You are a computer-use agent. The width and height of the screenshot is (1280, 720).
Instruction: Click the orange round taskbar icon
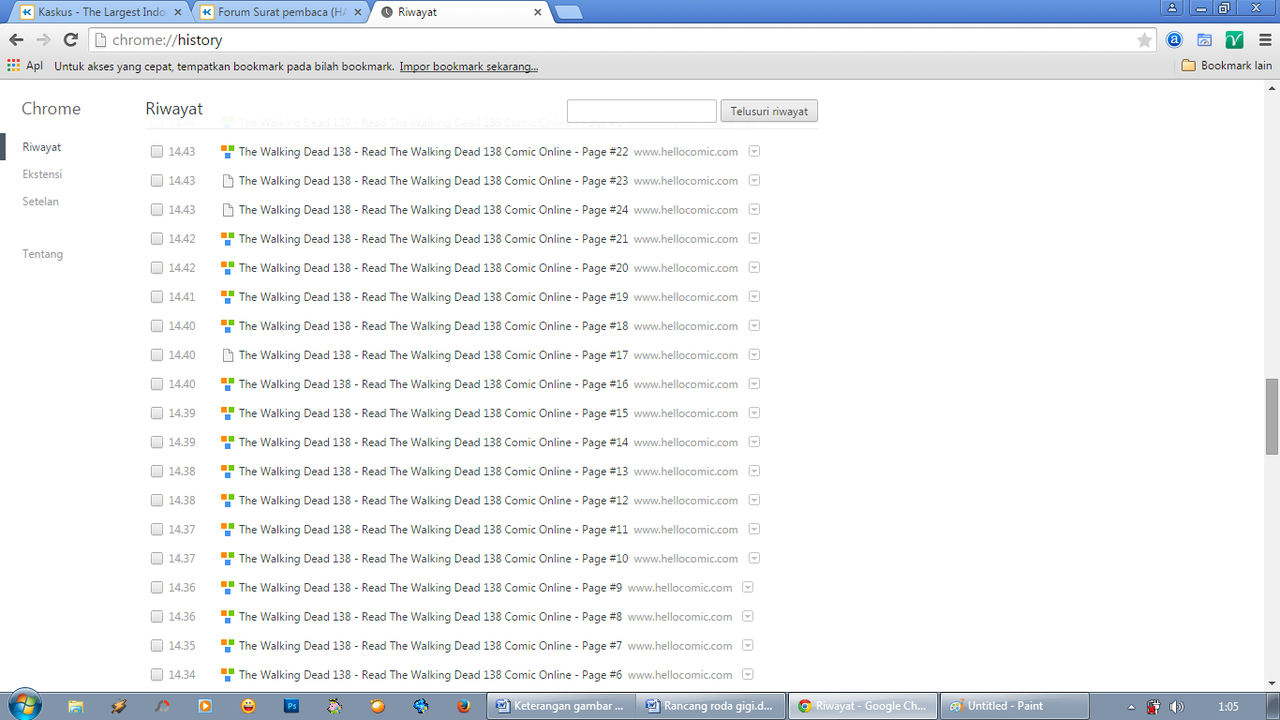click(x=377, y=706)
